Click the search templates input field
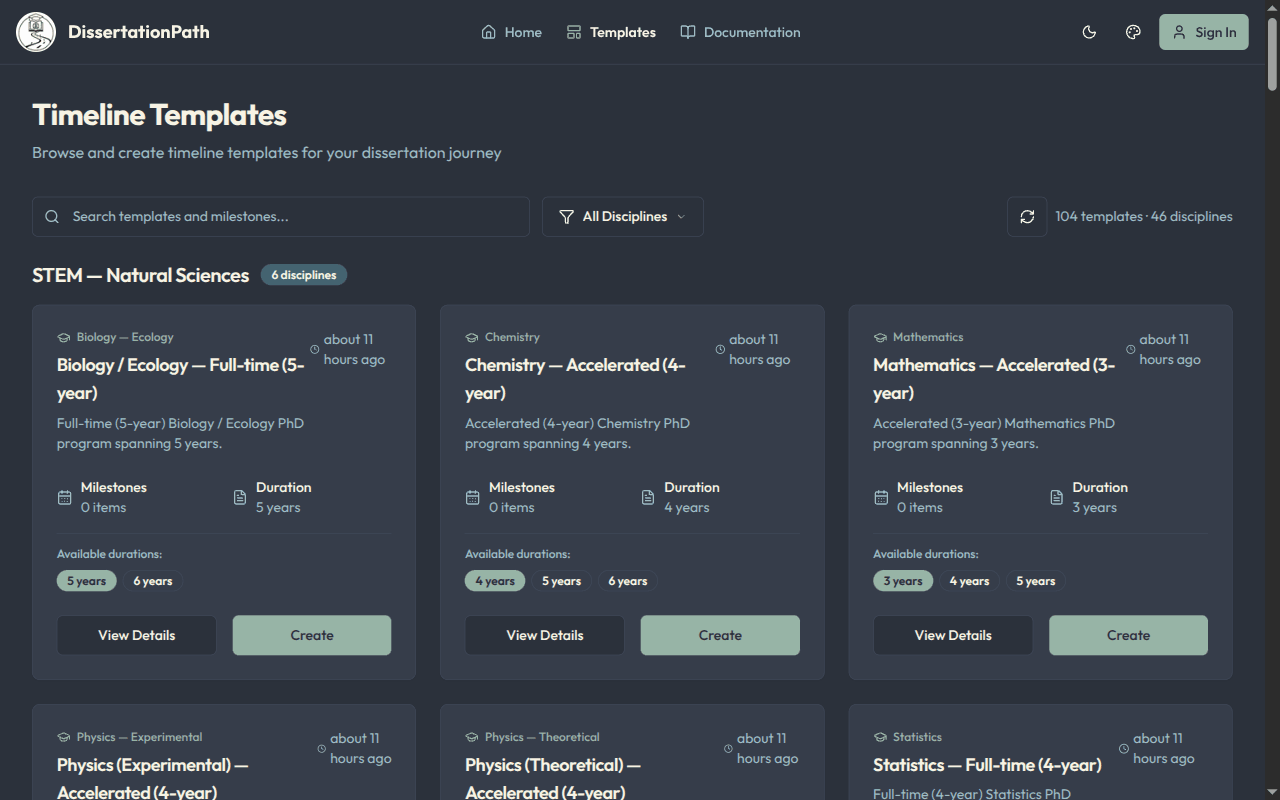1280x800 pixels. click(x=280, y=216)
